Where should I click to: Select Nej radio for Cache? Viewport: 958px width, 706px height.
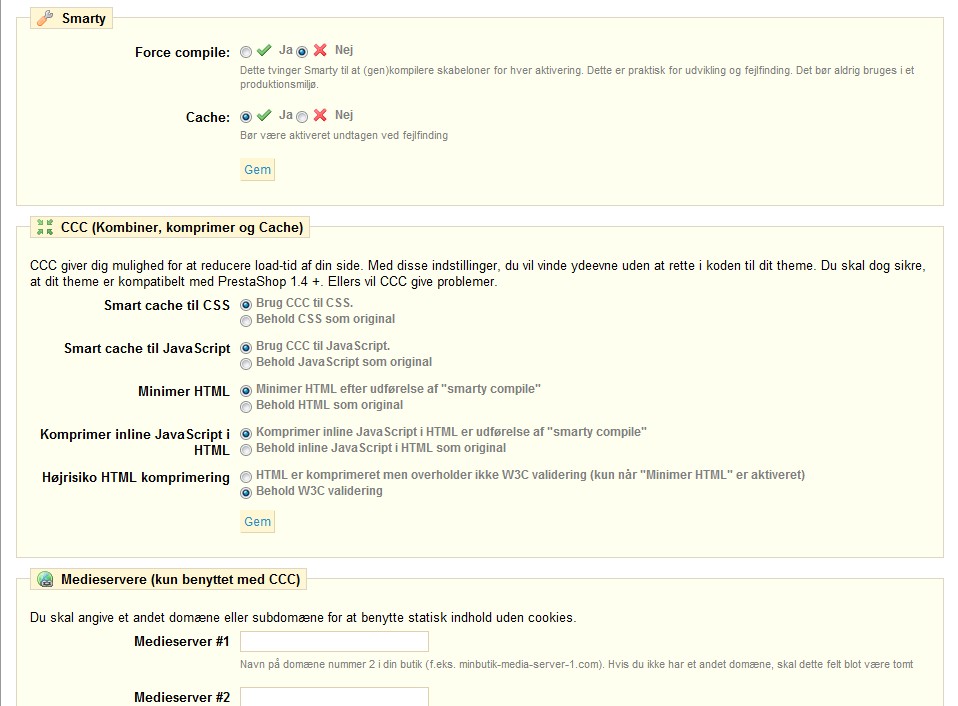click(x=302, y=117)
